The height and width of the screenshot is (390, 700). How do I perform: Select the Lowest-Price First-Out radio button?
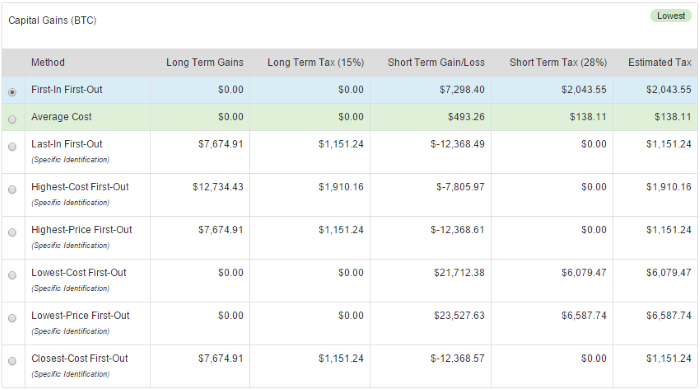click(x=12, y=318)
